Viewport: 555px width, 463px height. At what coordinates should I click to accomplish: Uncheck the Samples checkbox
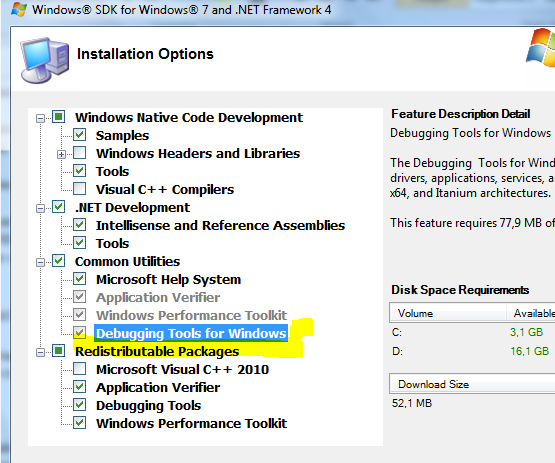pyautogui.click(x=80, y=135)
